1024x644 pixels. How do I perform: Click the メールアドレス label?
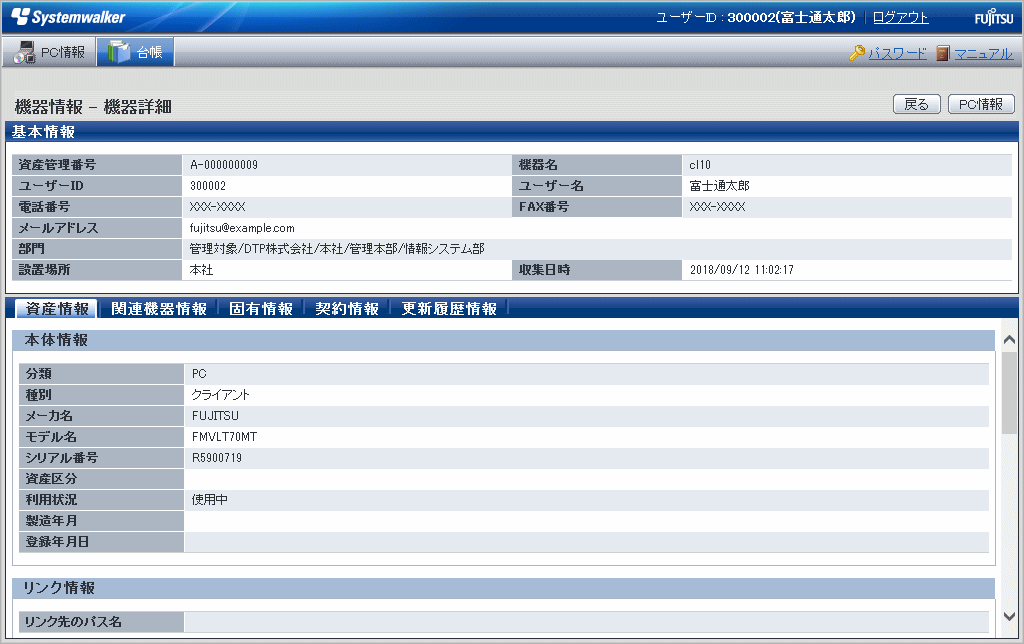[x=58, y=228]
